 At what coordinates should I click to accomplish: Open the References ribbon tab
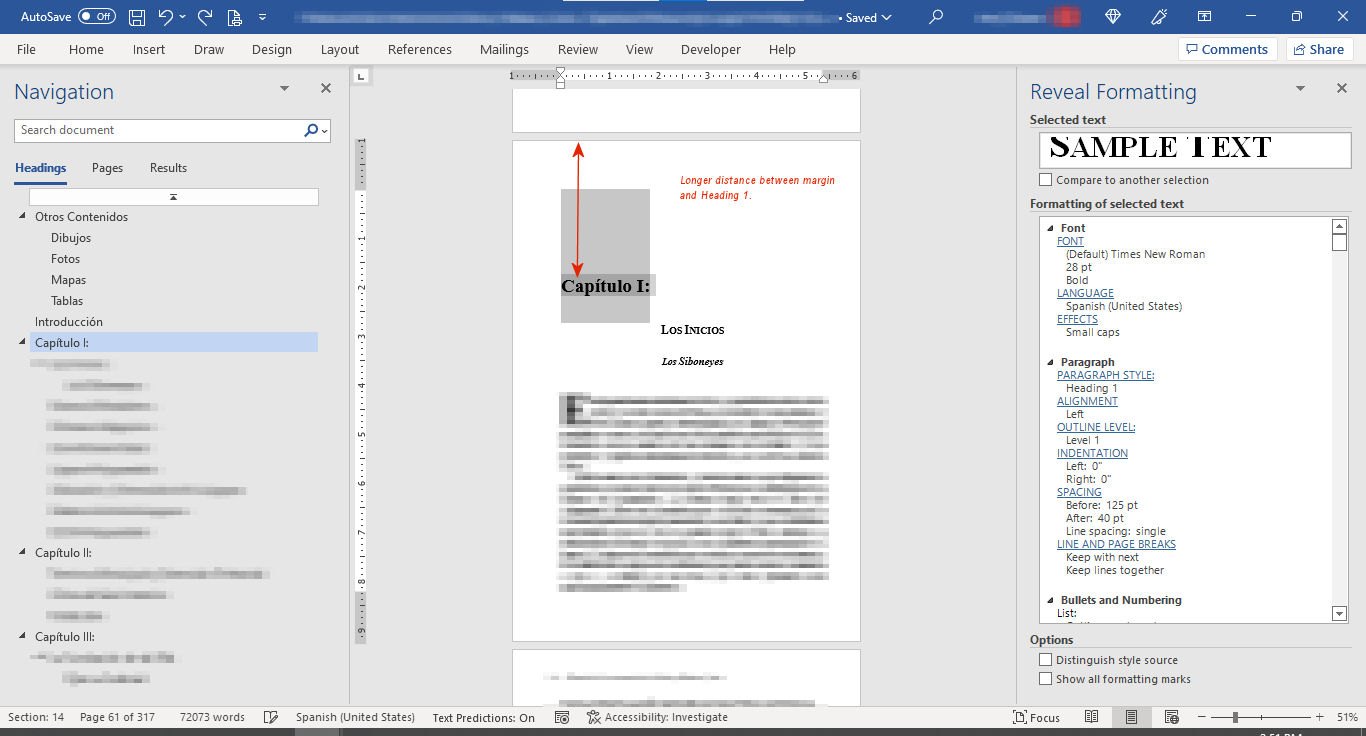click(x=420, y=49)
